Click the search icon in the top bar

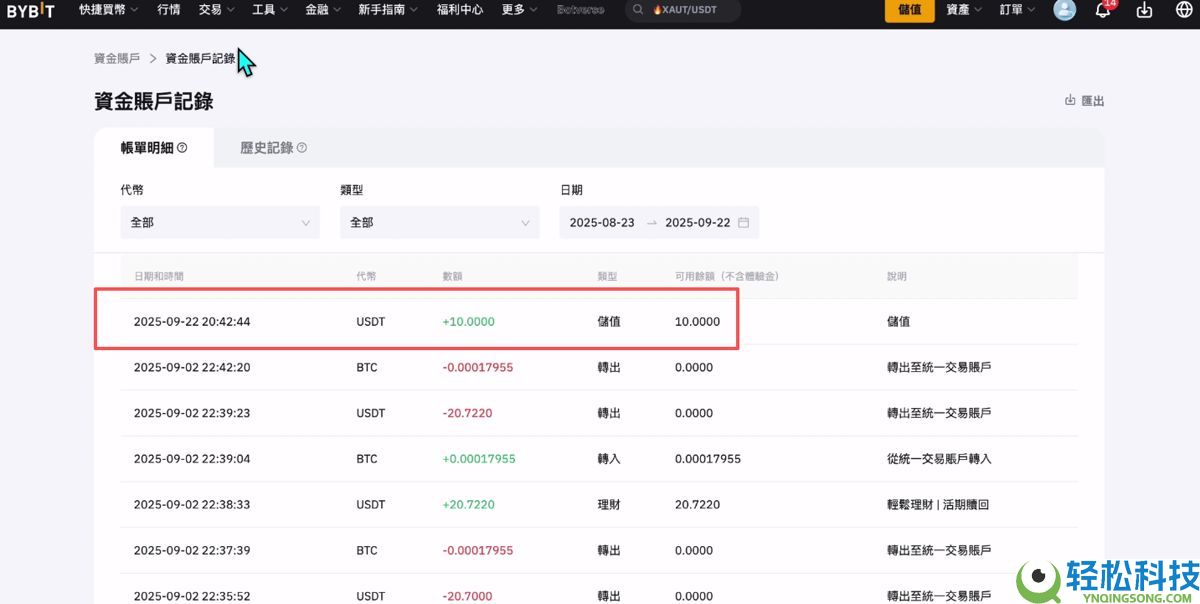[638, 10]
